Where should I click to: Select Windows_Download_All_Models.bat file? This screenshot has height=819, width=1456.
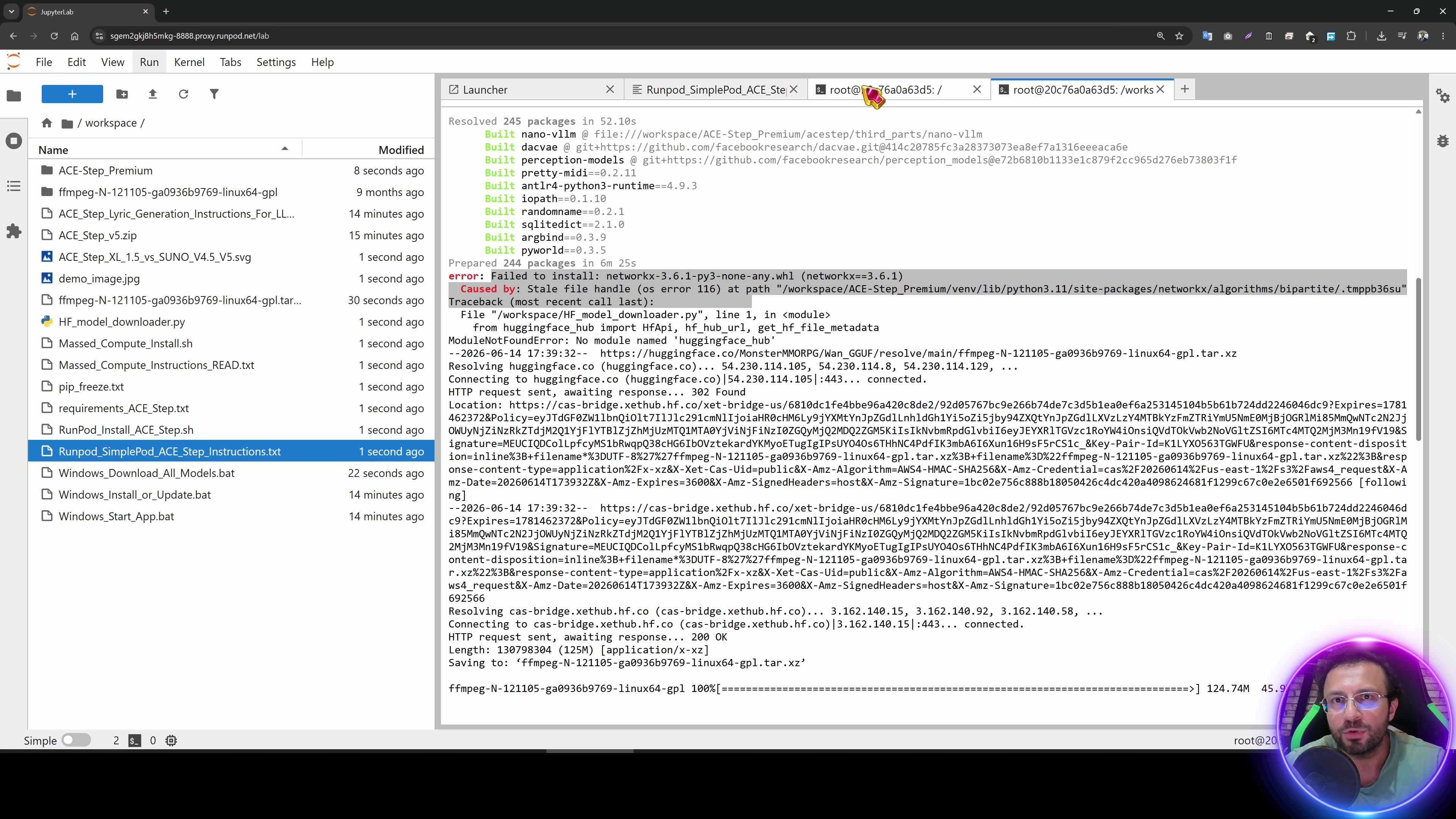coord(232,473)
